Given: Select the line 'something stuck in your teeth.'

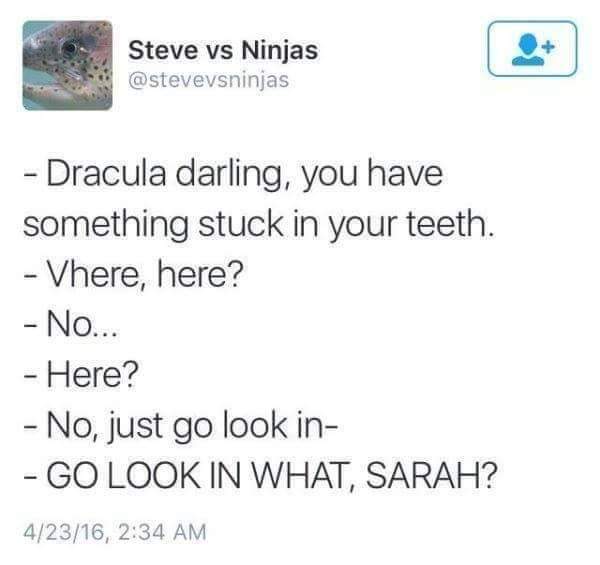Looking at the screenshot, I should 259,225.
